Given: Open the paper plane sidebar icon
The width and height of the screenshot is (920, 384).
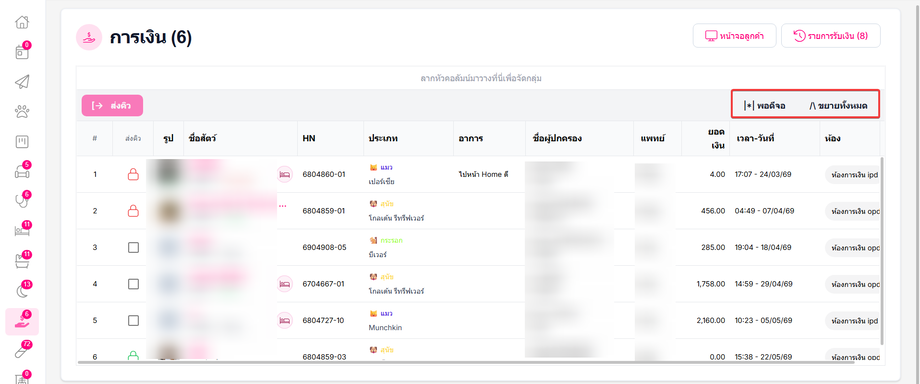Looking at the screenshot, I should coord(22,82).
